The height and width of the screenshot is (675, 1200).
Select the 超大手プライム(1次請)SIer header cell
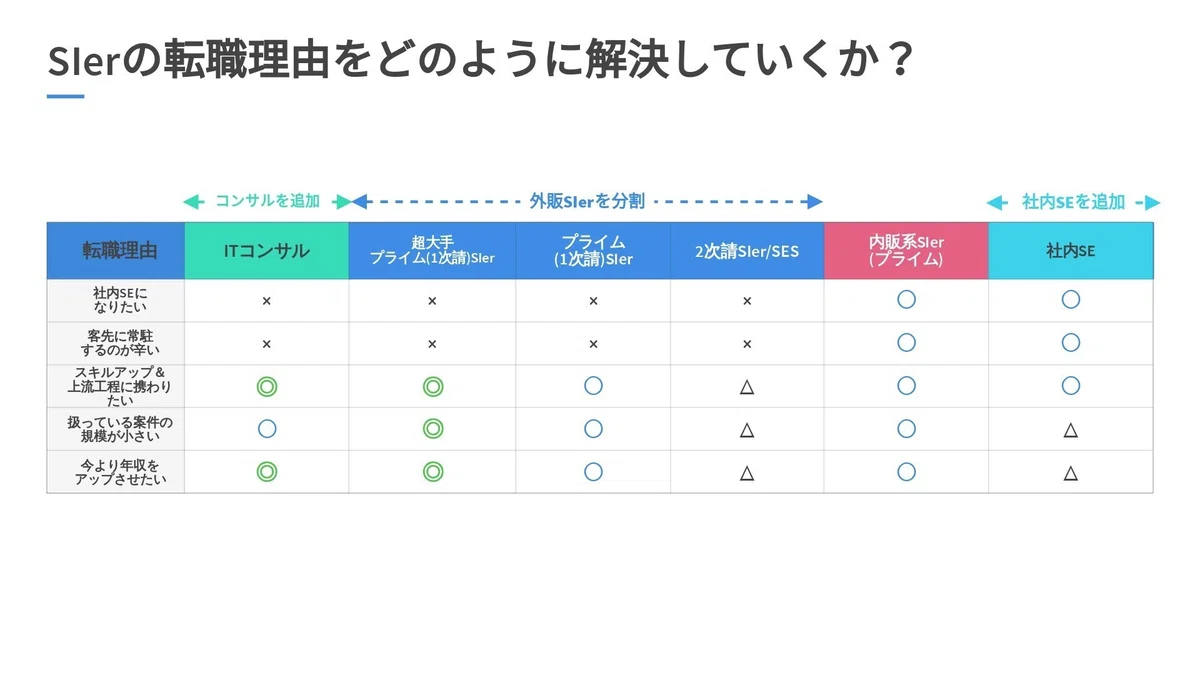click(x=432, y=251)
